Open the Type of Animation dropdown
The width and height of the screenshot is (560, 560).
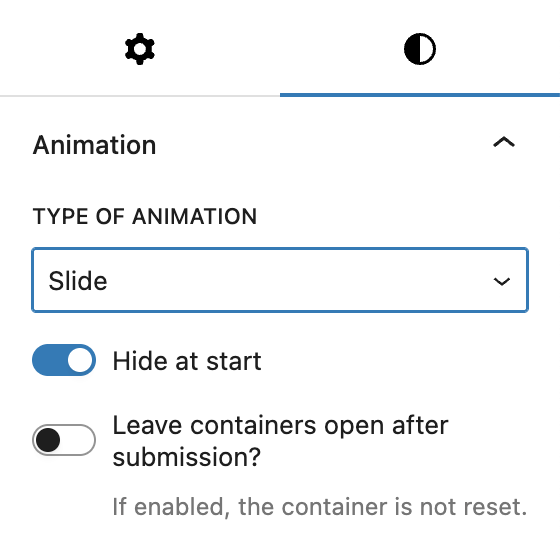[x=280, y=280]
